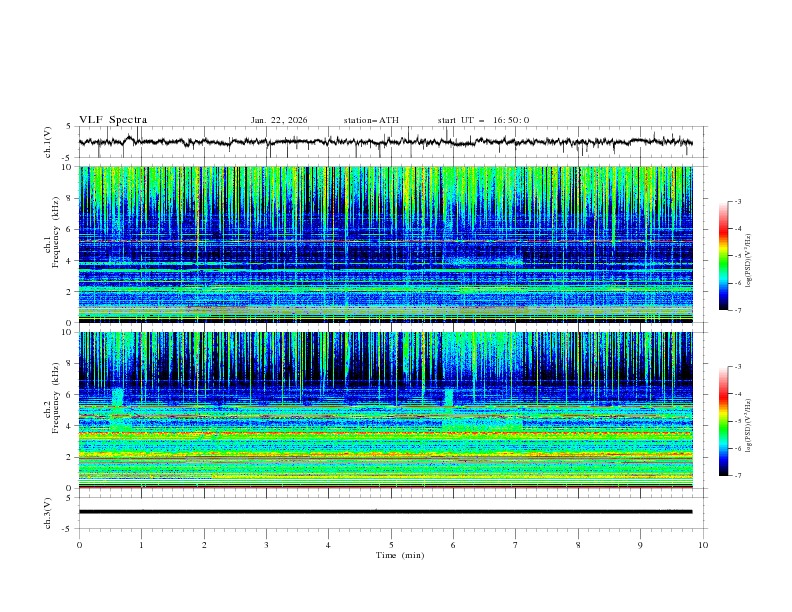Click the "-7" tick on ch.1 color bar
This screenshot has height=612, width=792.
(x=738, y=310)
